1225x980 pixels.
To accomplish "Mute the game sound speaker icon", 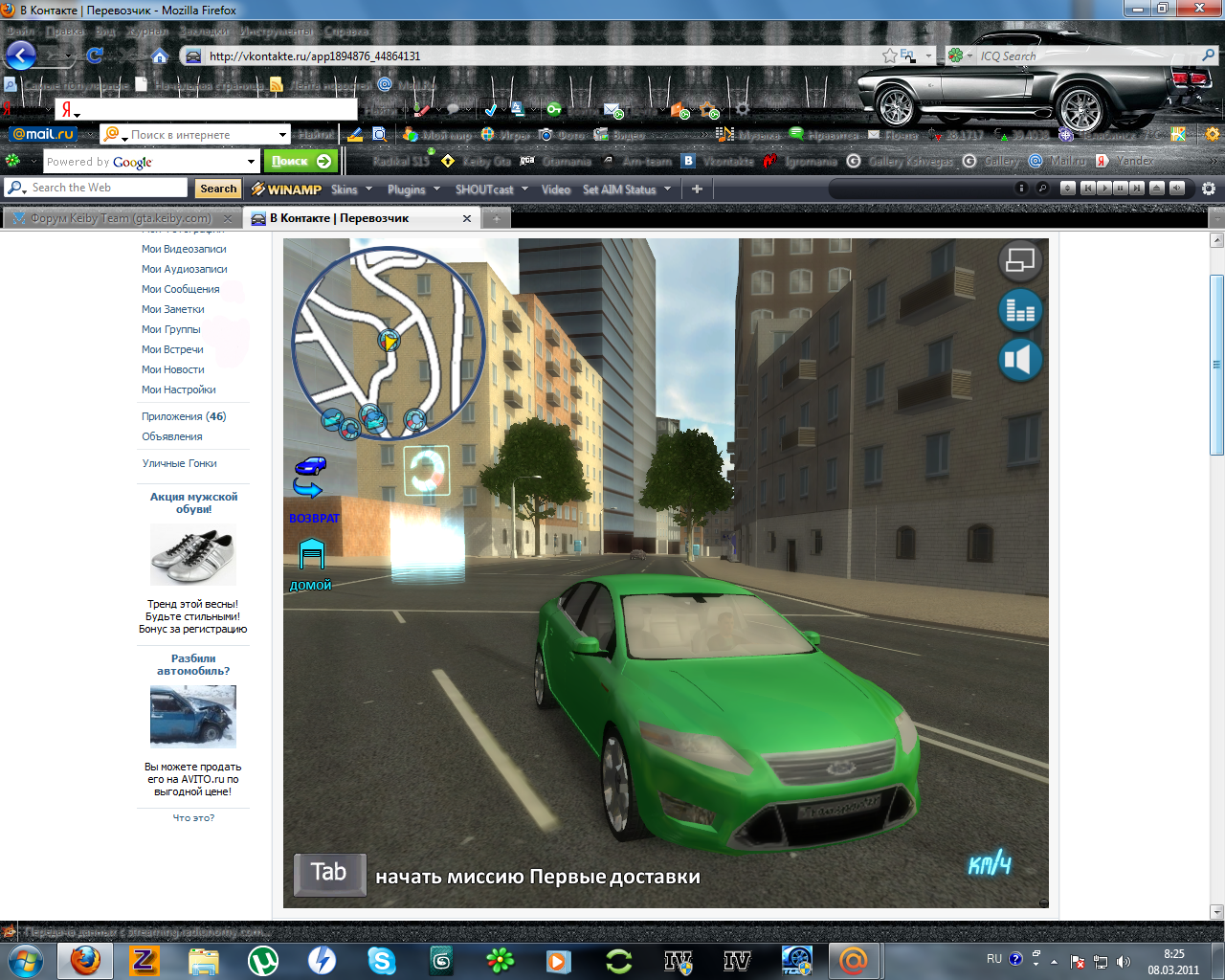I will (1020, 360).
